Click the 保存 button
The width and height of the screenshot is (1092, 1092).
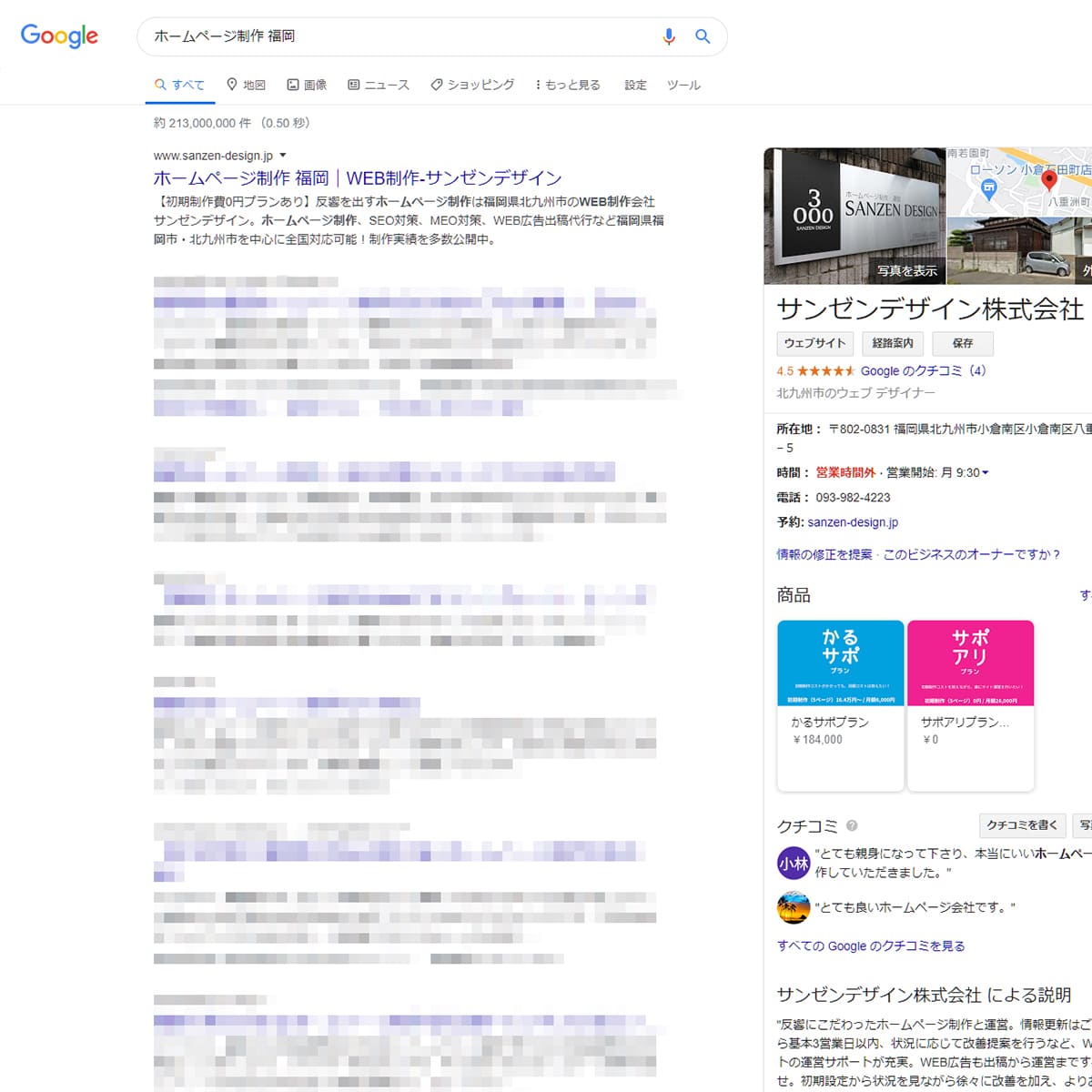click(x=963, y=343)
